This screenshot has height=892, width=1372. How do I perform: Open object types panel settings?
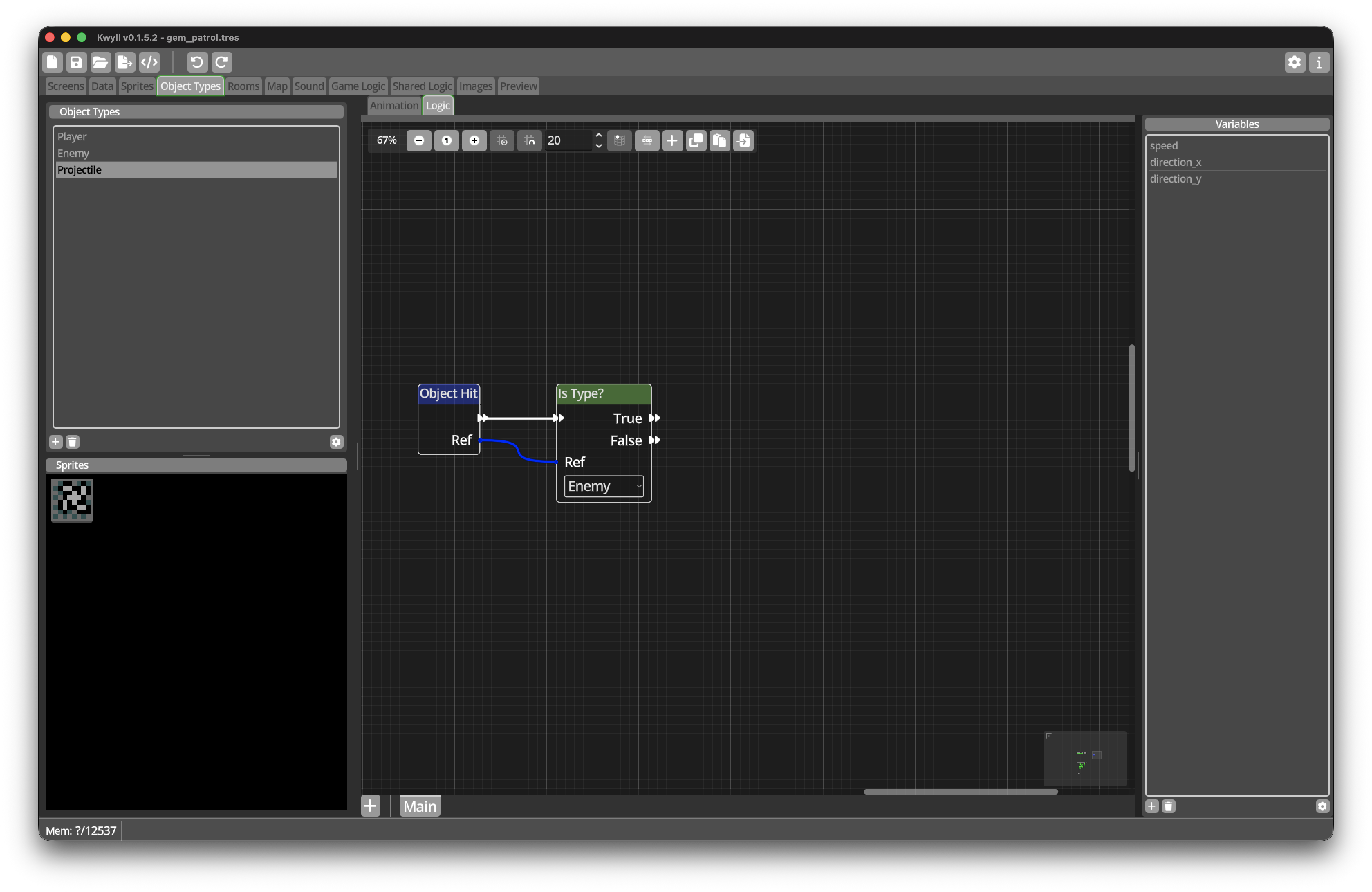(337, 442)
